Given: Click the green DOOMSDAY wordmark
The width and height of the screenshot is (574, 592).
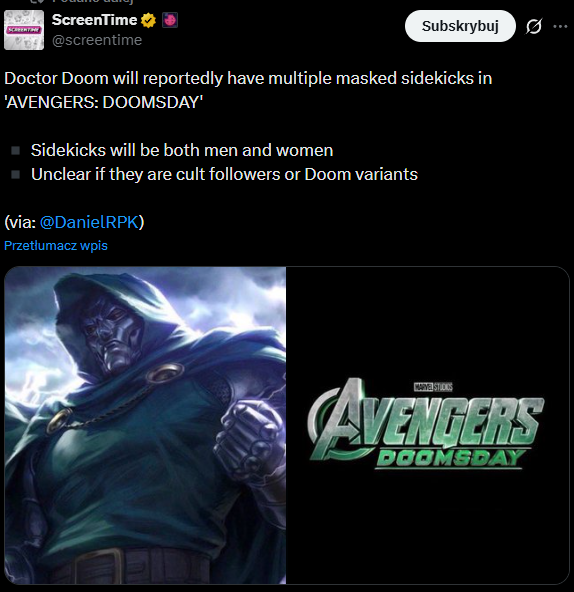Looking at the screenshot, I should 451,458.
